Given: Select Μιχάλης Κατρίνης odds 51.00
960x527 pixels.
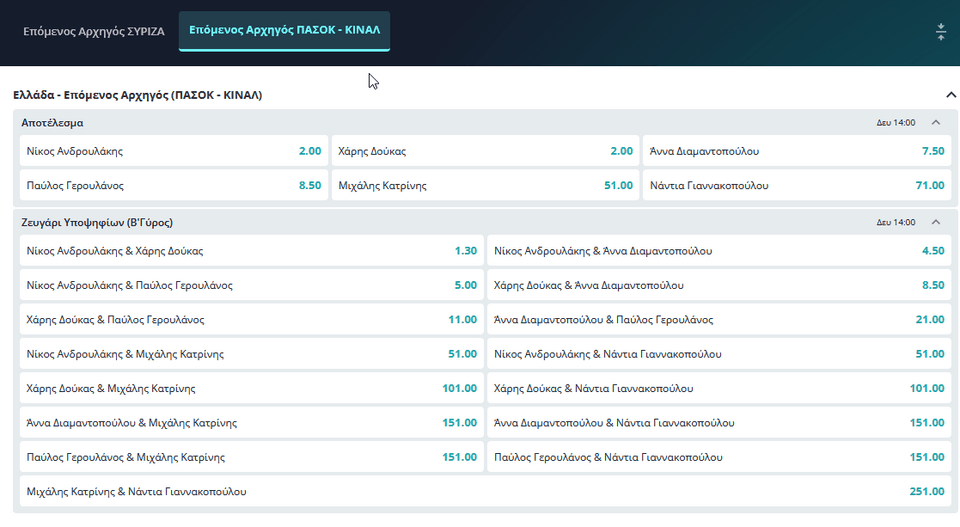Looking at the screenshot, I should pos(485,185).
